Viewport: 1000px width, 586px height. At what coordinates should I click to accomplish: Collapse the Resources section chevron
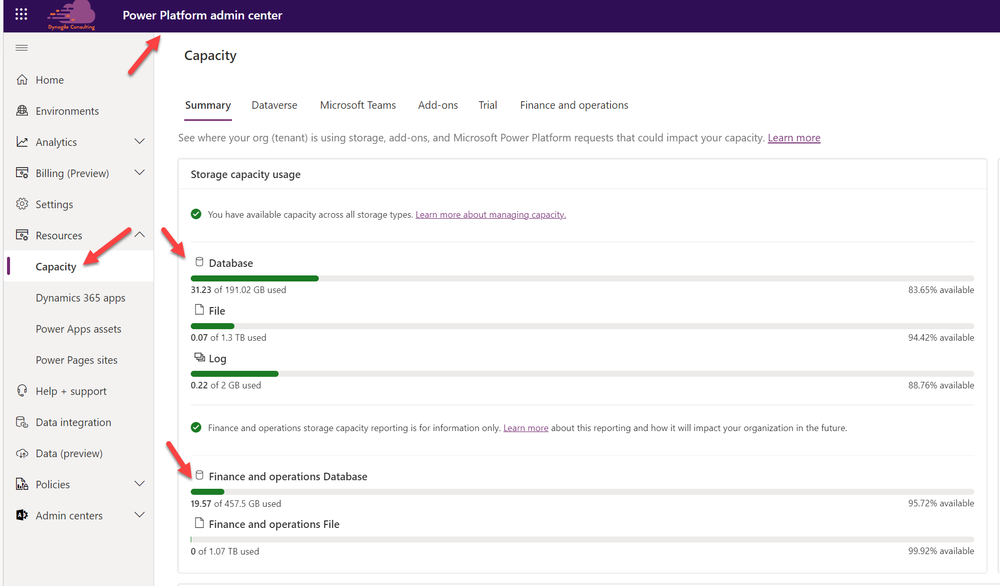pyautogui.click(x=140, y=235)
